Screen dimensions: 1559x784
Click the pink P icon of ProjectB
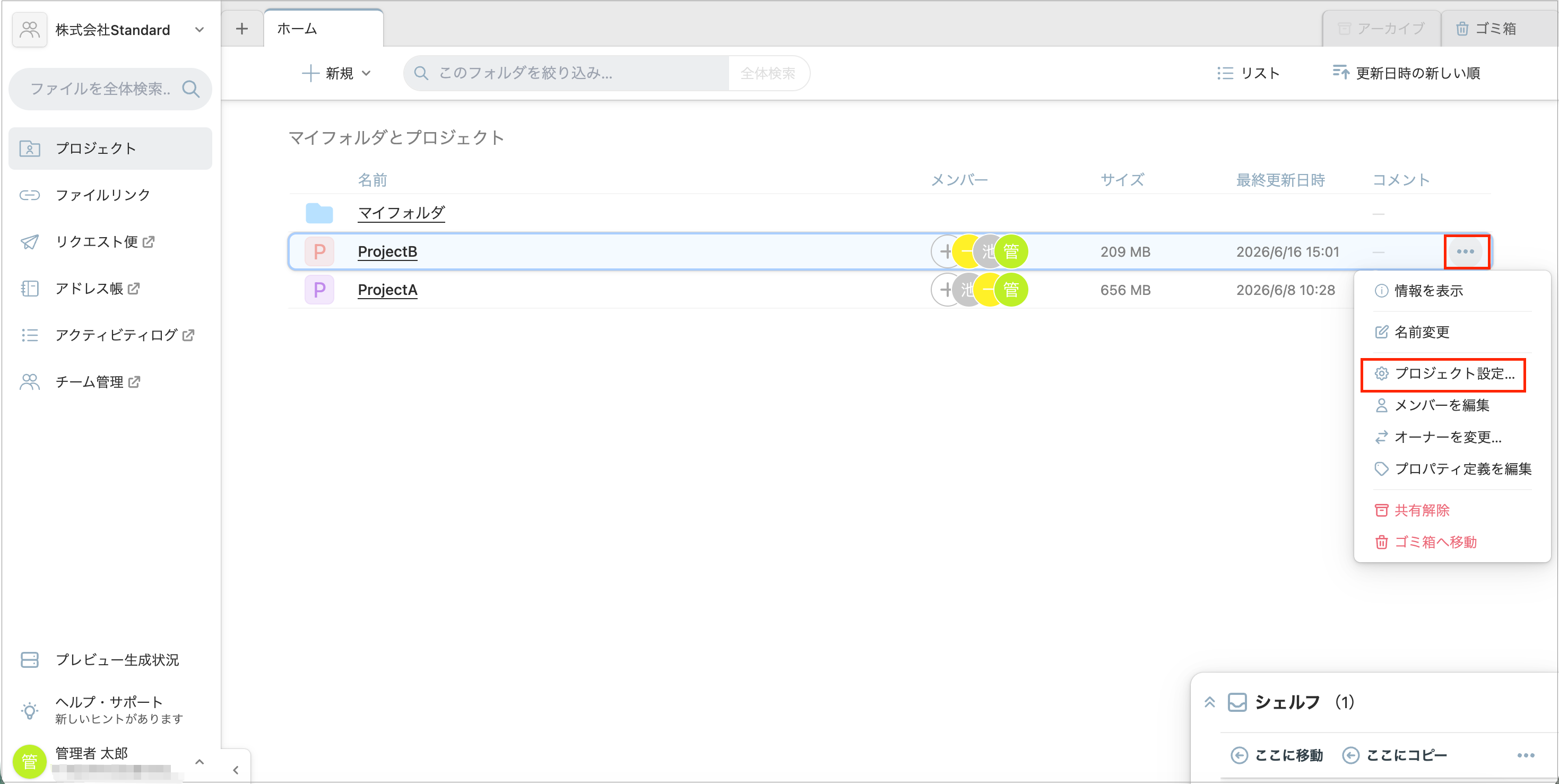pos(319,251)
